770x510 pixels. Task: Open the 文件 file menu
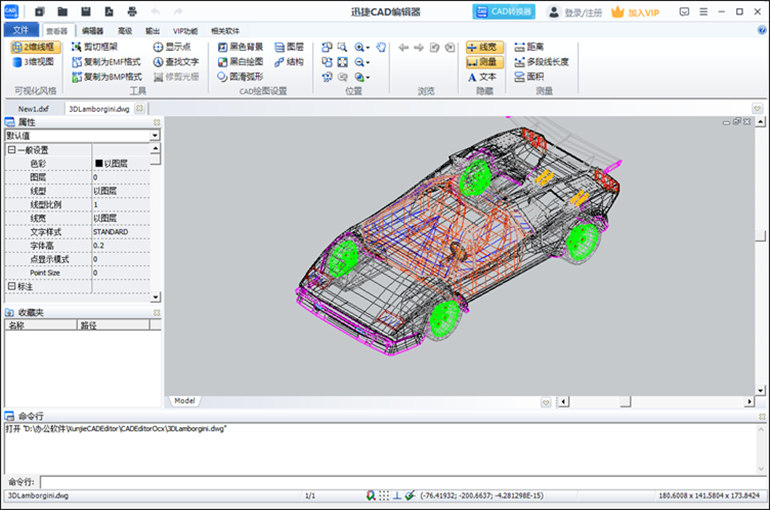(21, 30)
